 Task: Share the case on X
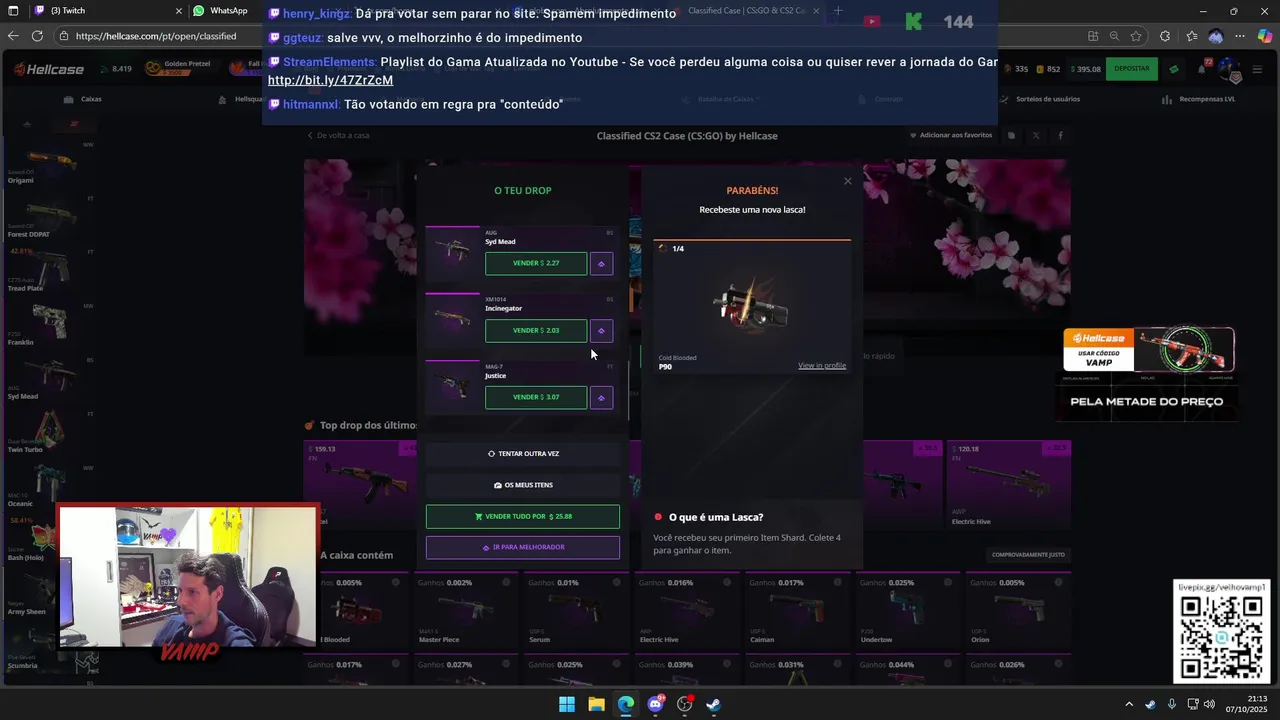pyautogui.click(x=1036, y=135)
